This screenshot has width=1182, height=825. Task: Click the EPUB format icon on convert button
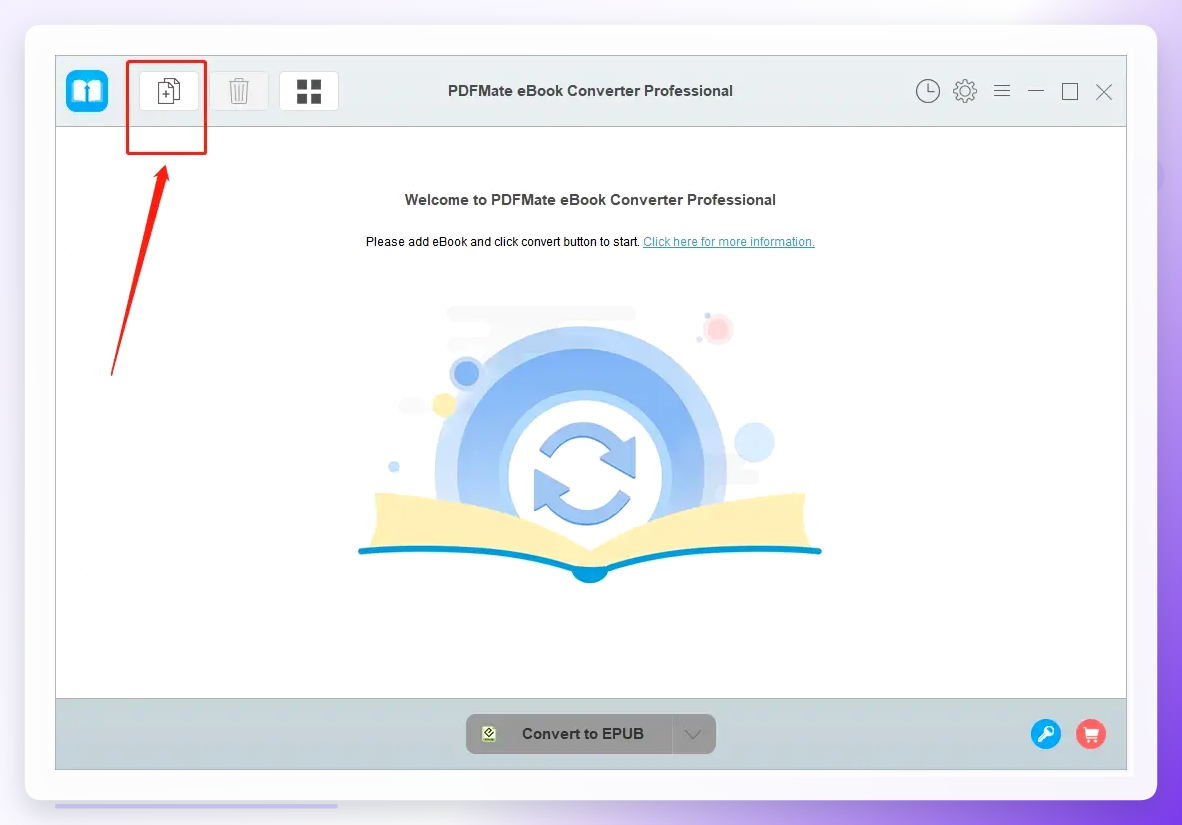[x=488, y=734]
